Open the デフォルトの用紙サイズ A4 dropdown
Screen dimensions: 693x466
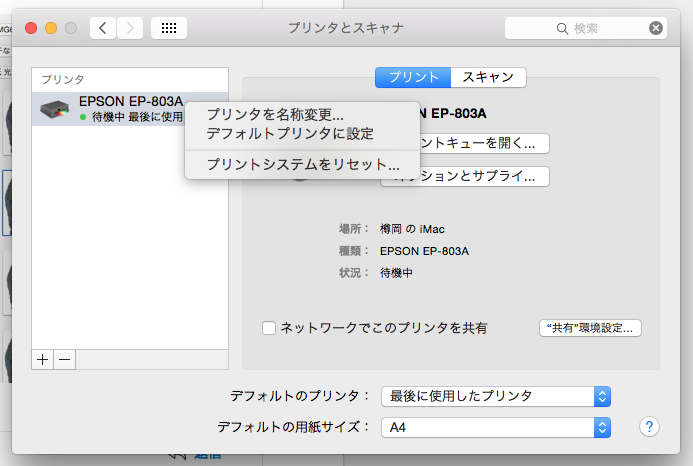point(496,428)
